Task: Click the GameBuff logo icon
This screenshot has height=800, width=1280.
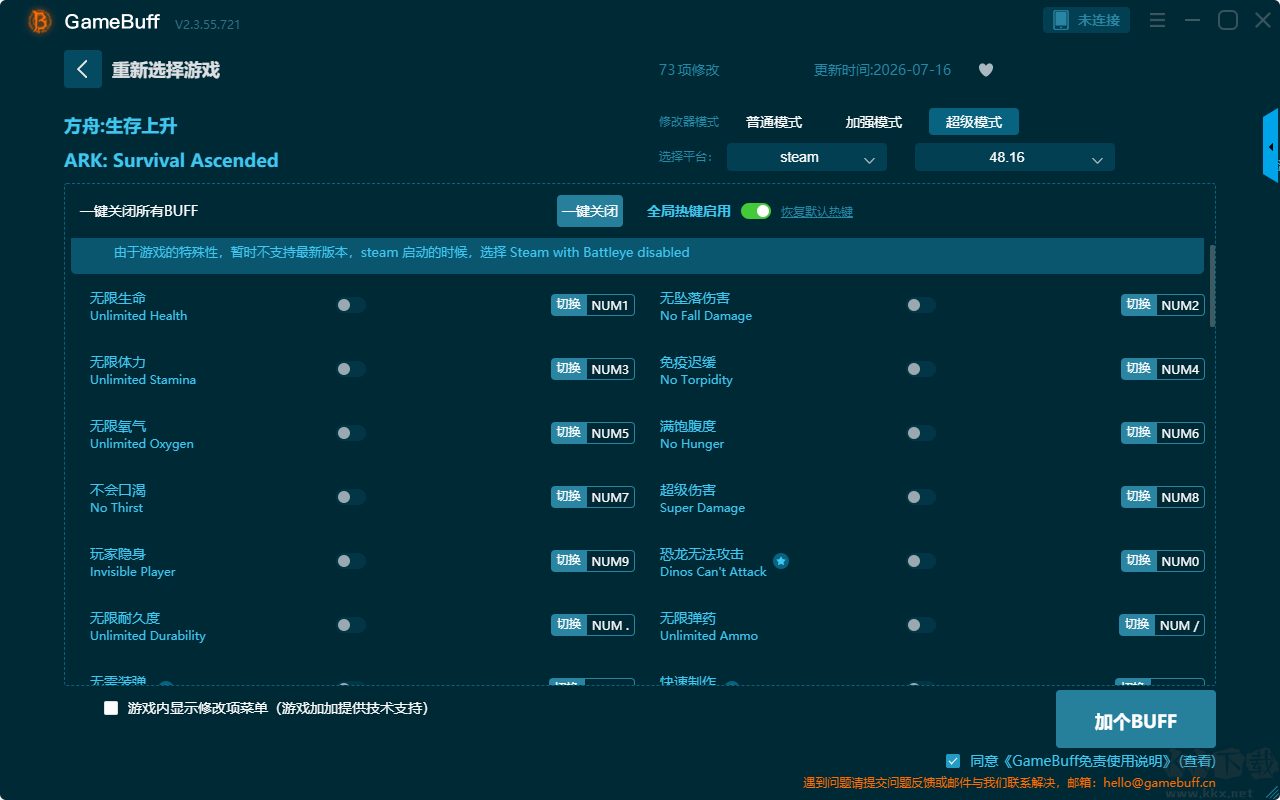Action: tap(39, 21)
